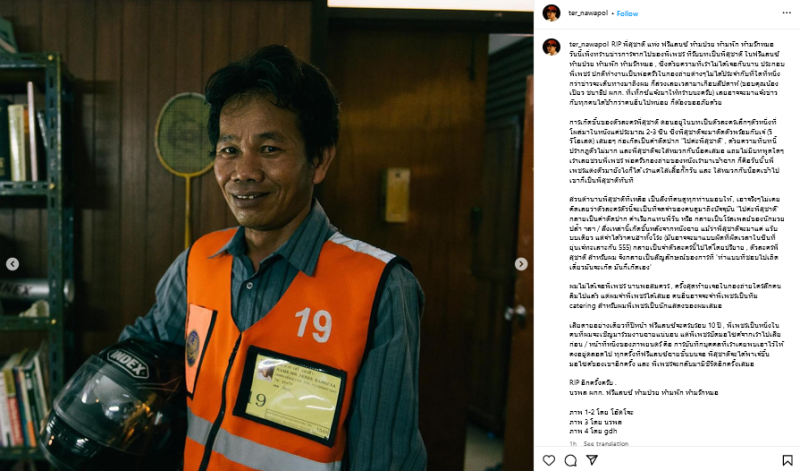Open the comment bubble icon
The image size is (800, 471).
(x=570, y=460)
